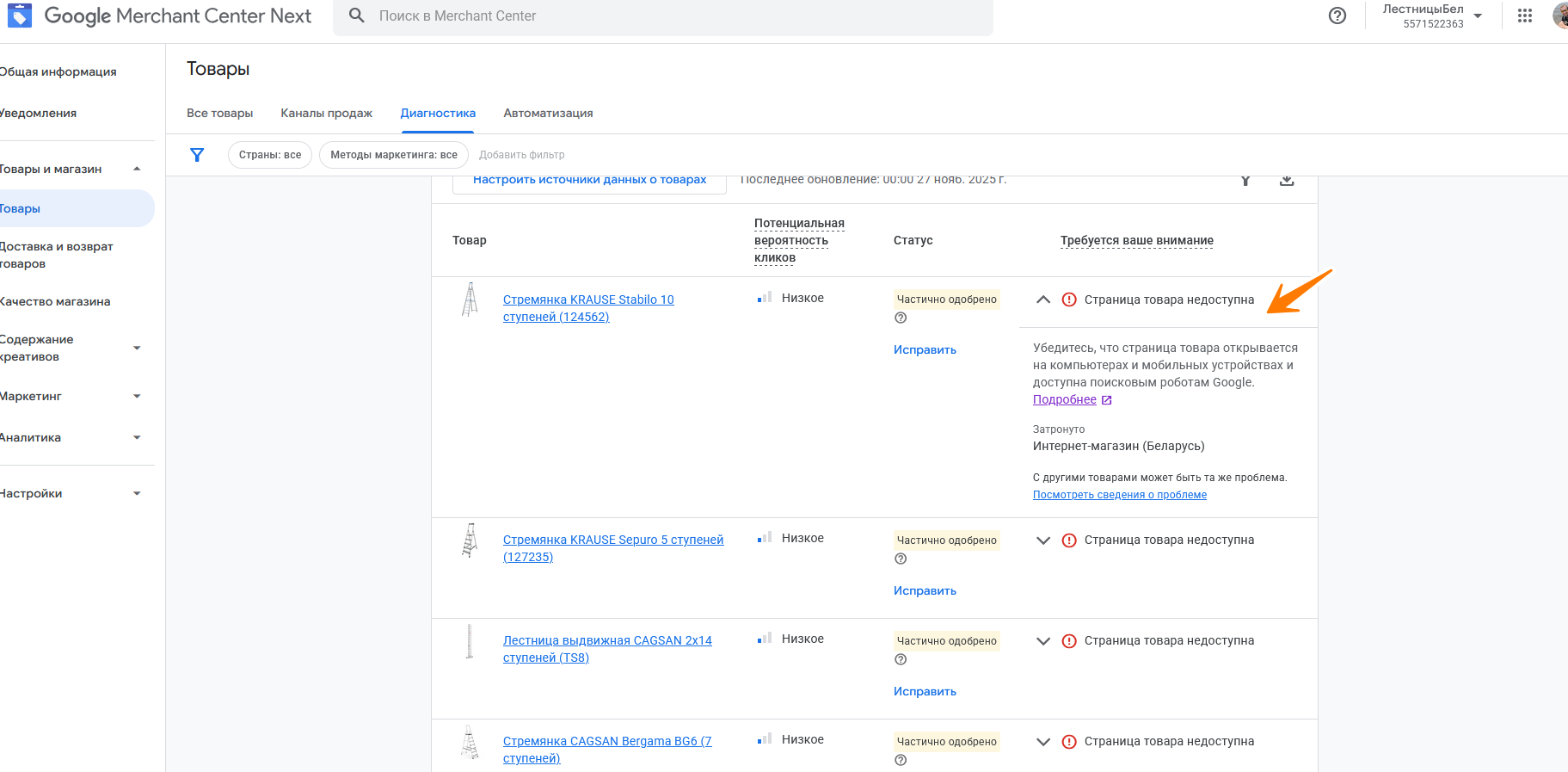Viewport: 1568px width, 772px height.
Task: Open the Google apps grid icon
Action: tap(1524, 15)
